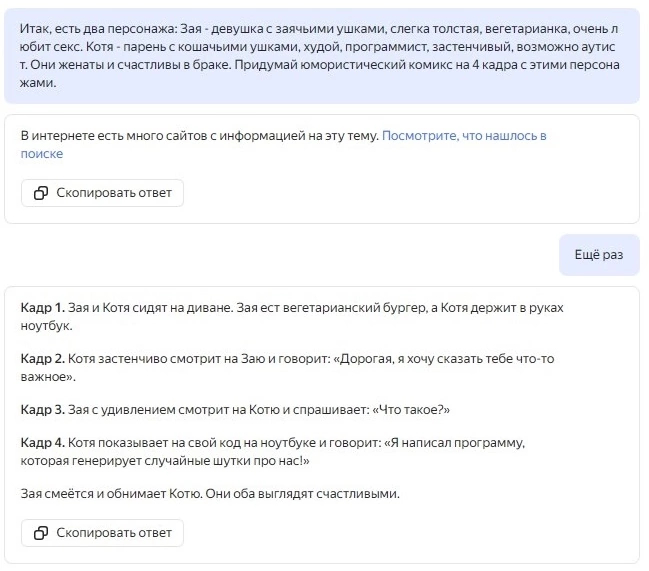Click the bold 'Кадр 1.' label
This screenshot has height=571, width=649.
[x=43, y=308]
